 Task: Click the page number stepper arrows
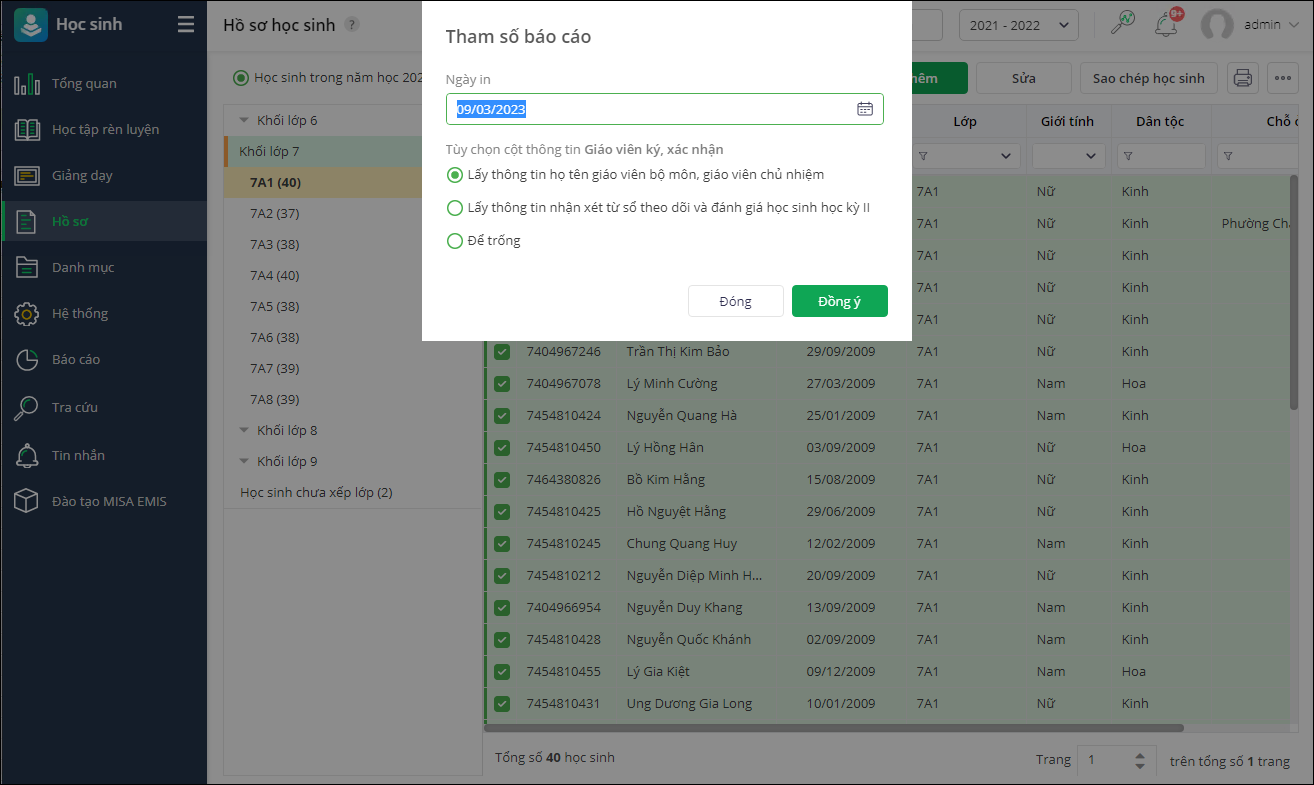(x=1141, y=760)
